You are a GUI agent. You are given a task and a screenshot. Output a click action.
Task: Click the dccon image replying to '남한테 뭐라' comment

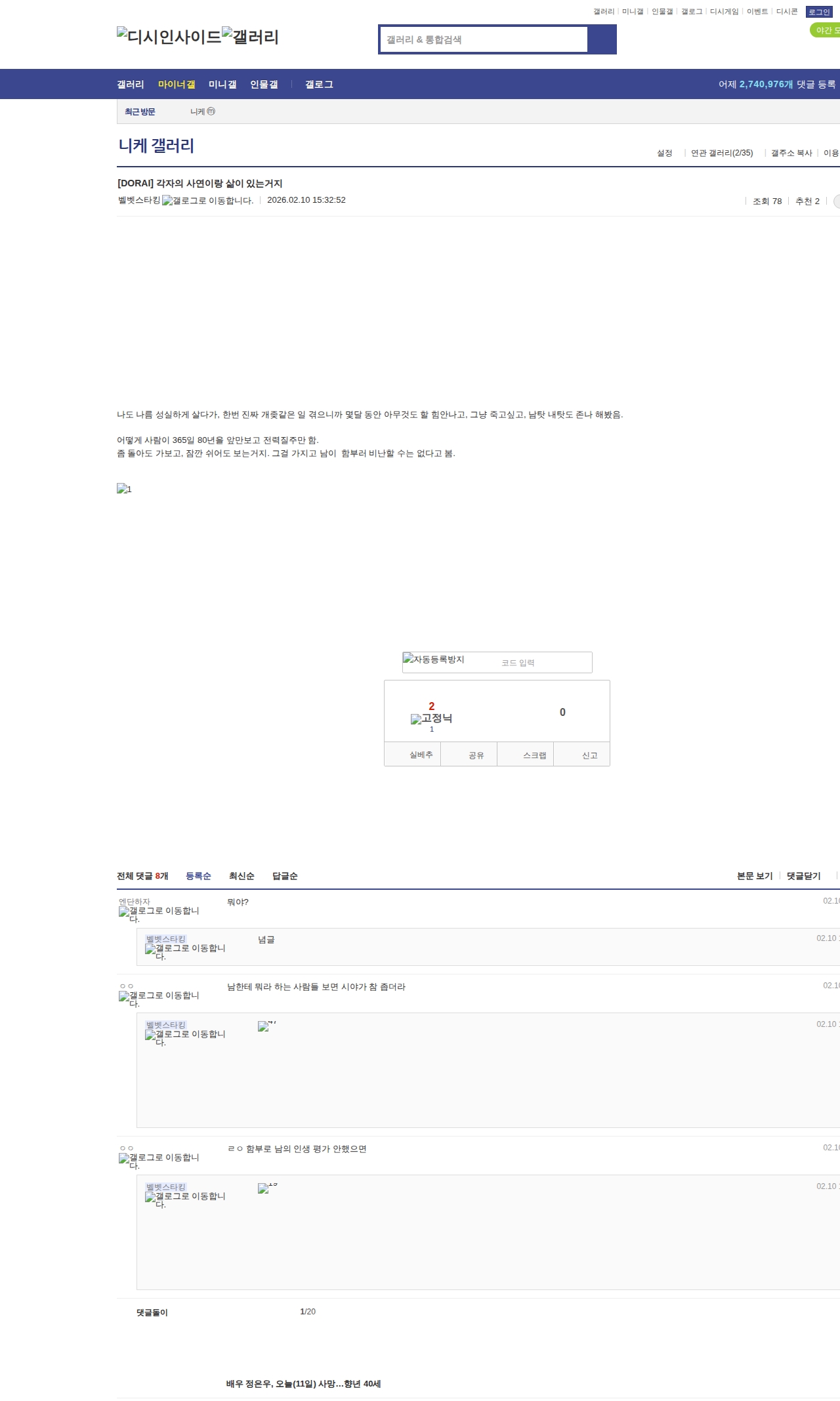coord(267,1026)
